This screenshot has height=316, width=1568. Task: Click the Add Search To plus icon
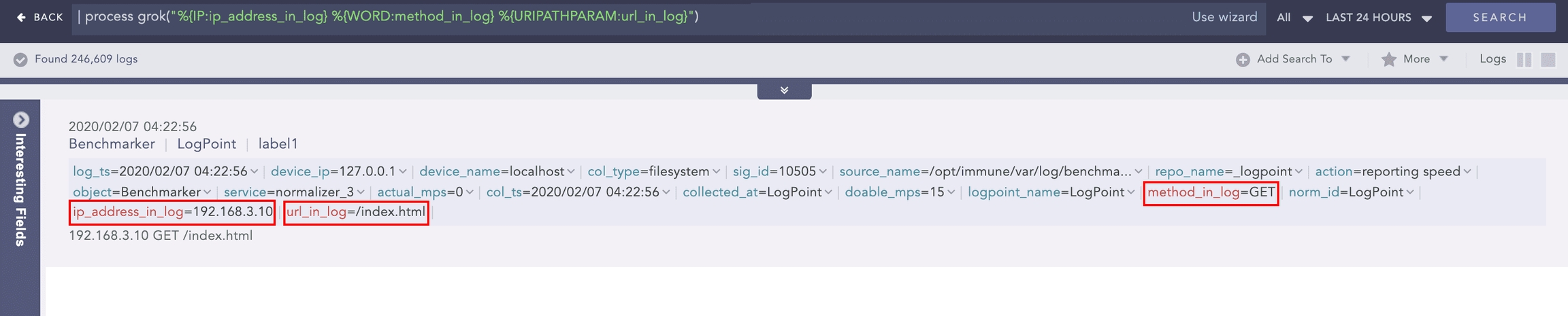click(1243, 60)
